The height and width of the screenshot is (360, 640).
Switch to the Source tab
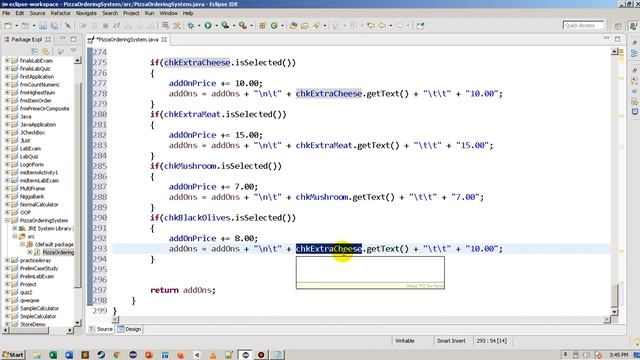tap(101, 329)
